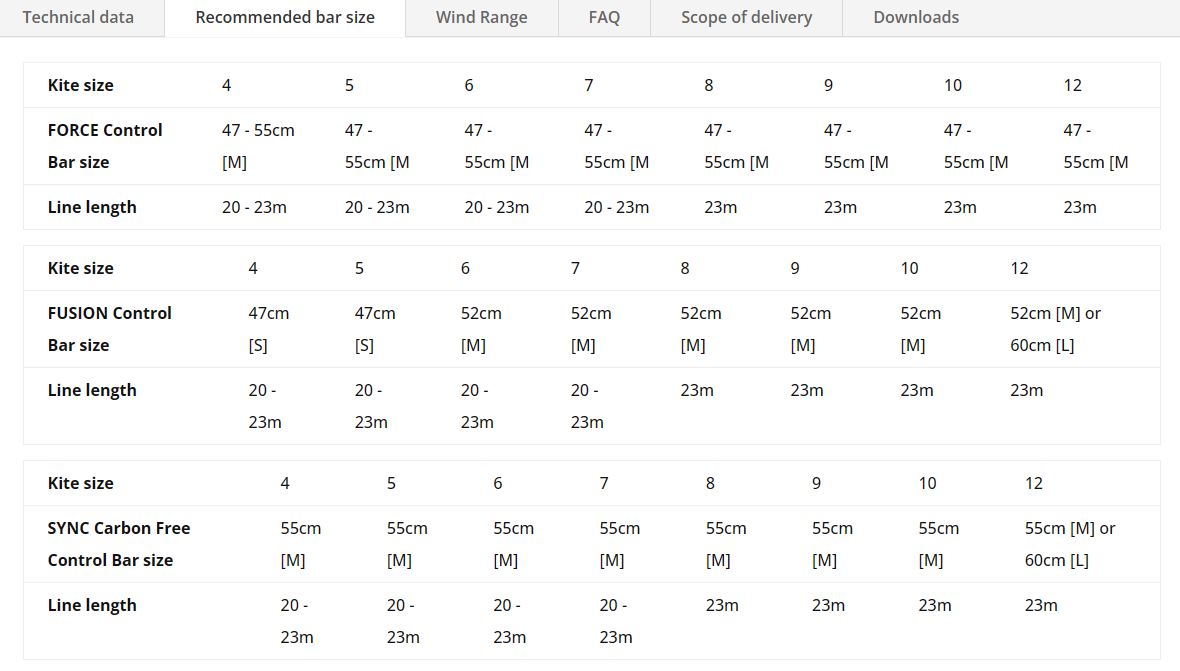Open the Technical data tab
Image resolution: width=1180 pixels, height=671 pixels.
coord(78,17)
